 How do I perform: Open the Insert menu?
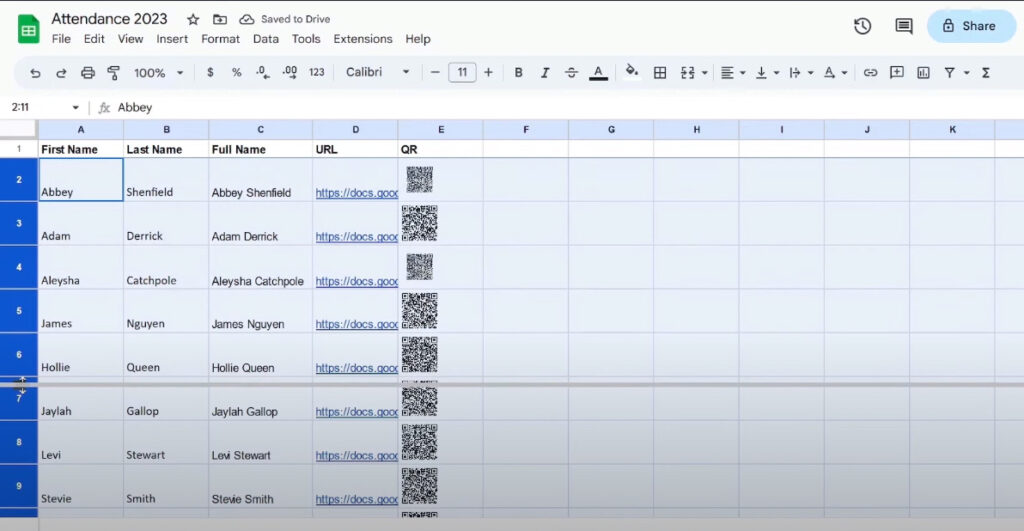coord(172,39)
